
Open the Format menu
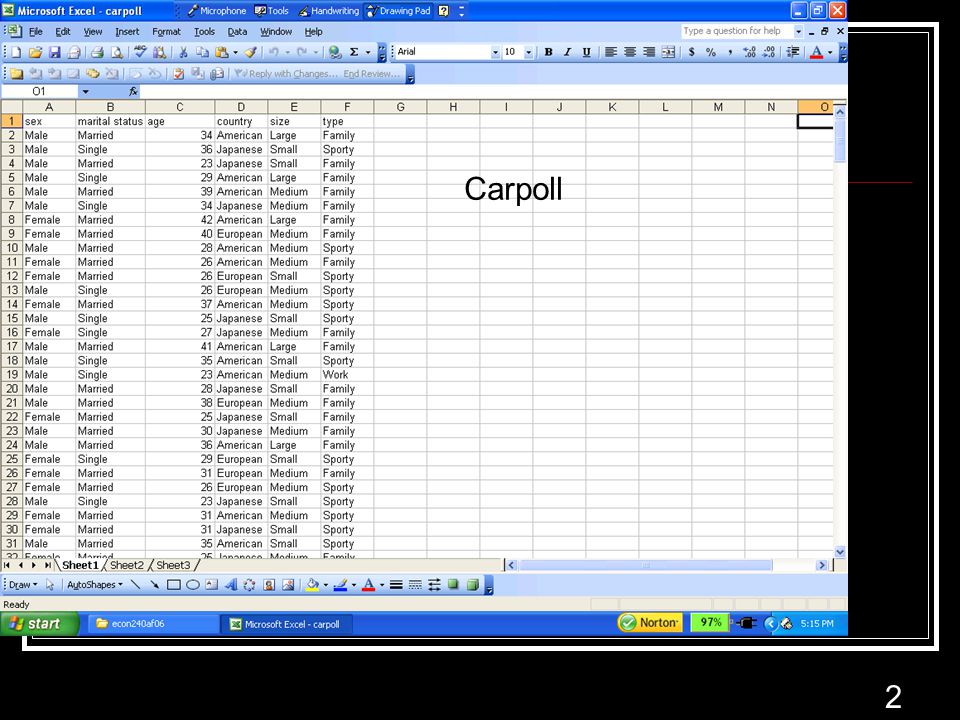click(167, 32)
